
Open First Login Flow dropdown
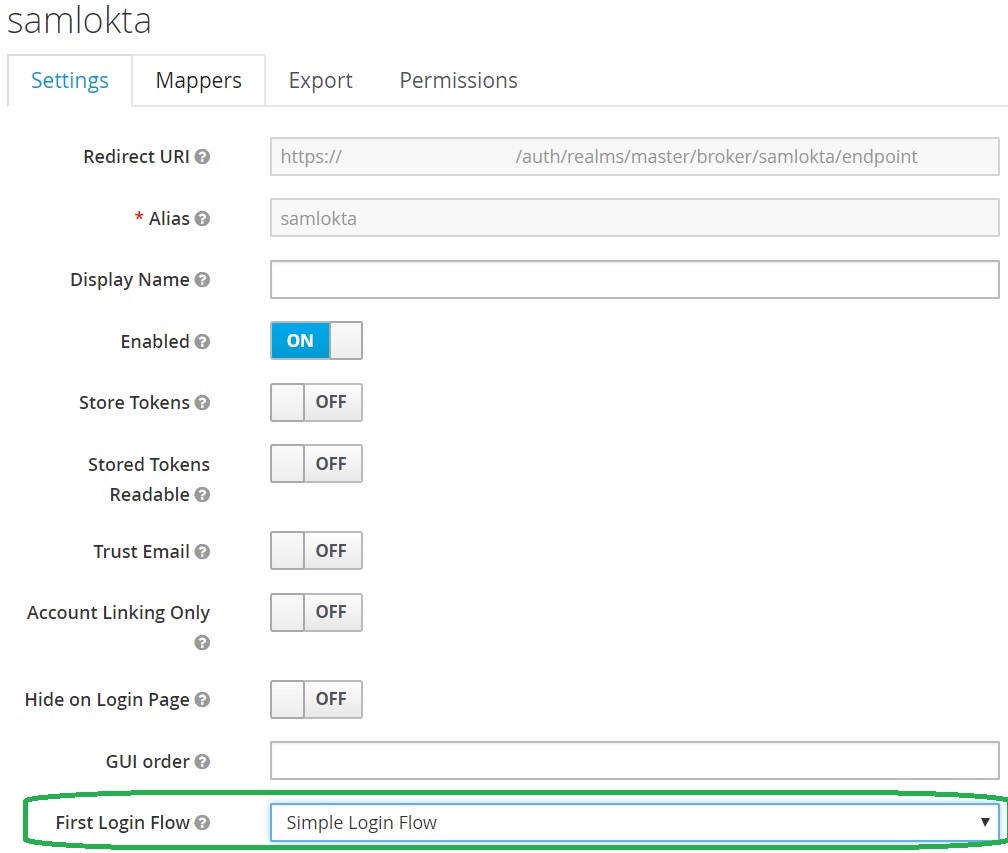634,823
